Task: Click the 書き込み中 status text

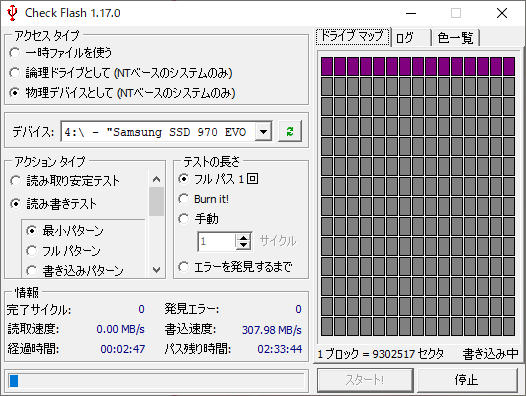Action: [490, 354]
